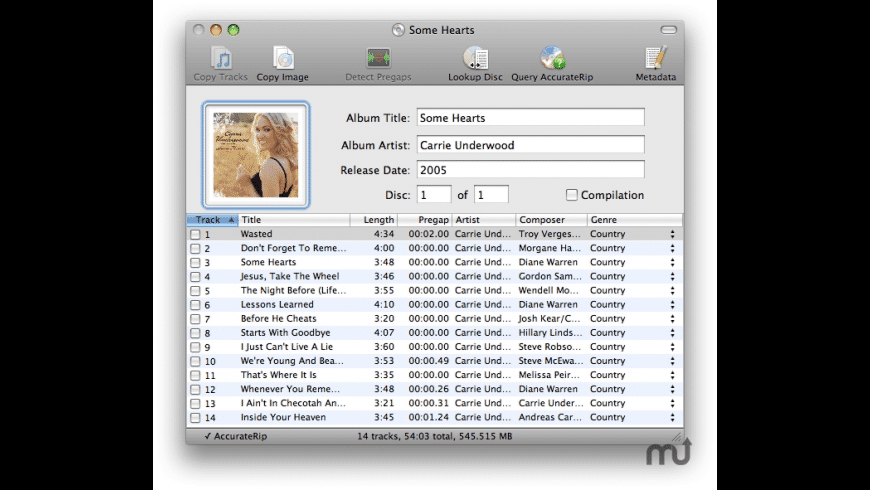Click the Detect Pregaps toolbar icon
The height and width of the screenshot is (490, 870).
pos(378,64)
